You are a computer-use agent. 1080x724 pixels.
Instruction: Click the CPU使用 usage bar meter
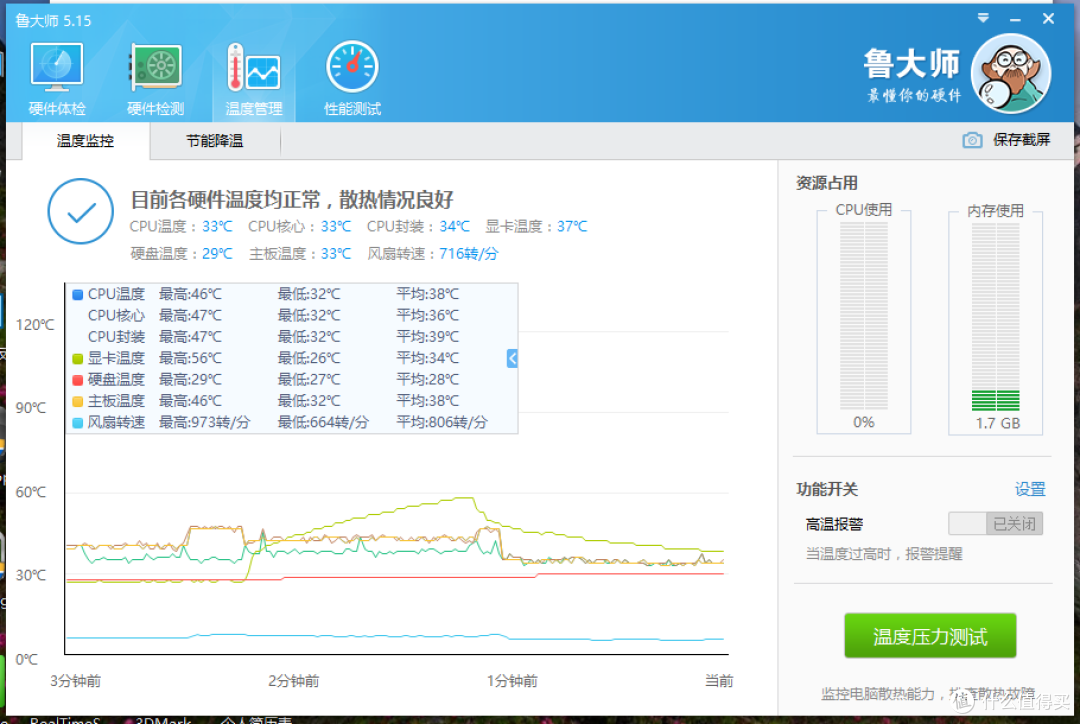tap(864, 316)
